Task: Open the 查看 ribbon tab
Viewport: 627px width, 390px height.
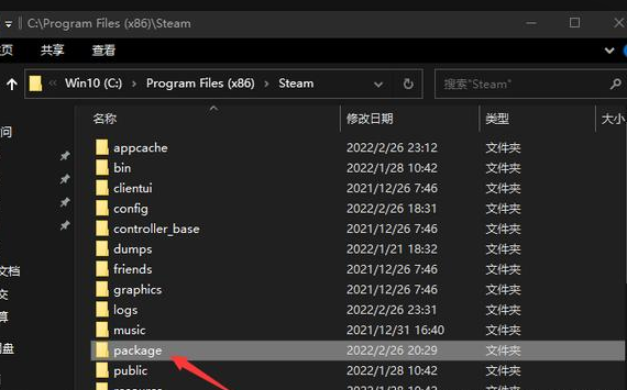Action: click(x=104, y=50)
